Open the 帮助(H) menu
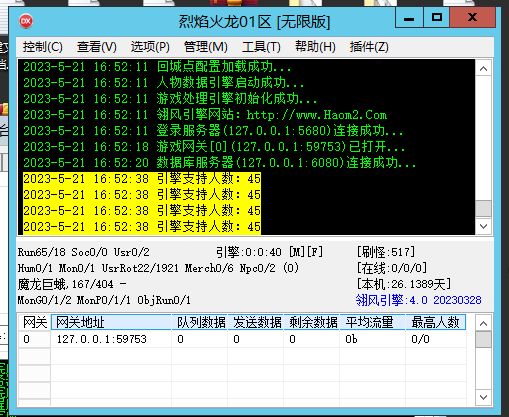 (315, 47)
